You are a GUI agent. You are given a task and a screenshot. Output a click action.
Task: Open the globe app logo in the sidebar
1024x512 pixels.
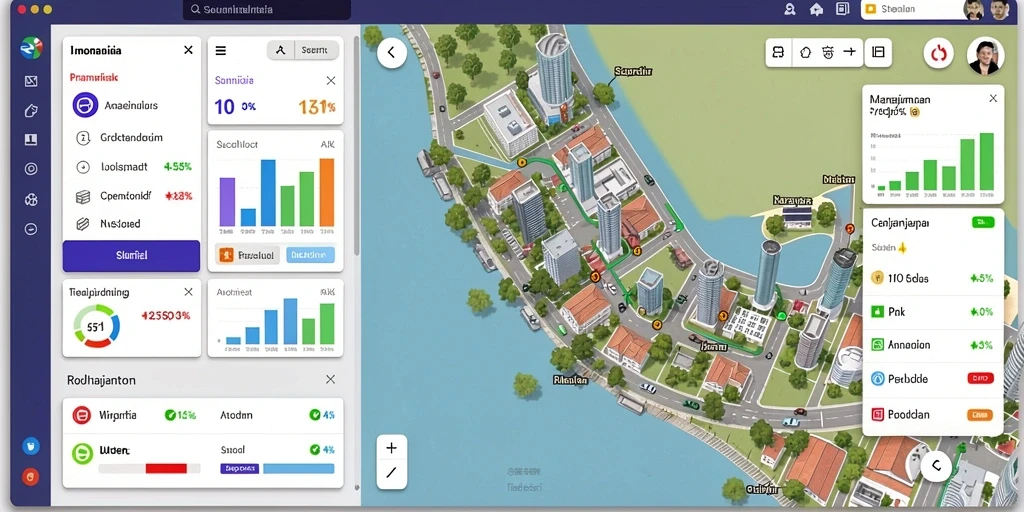point(31,48)
